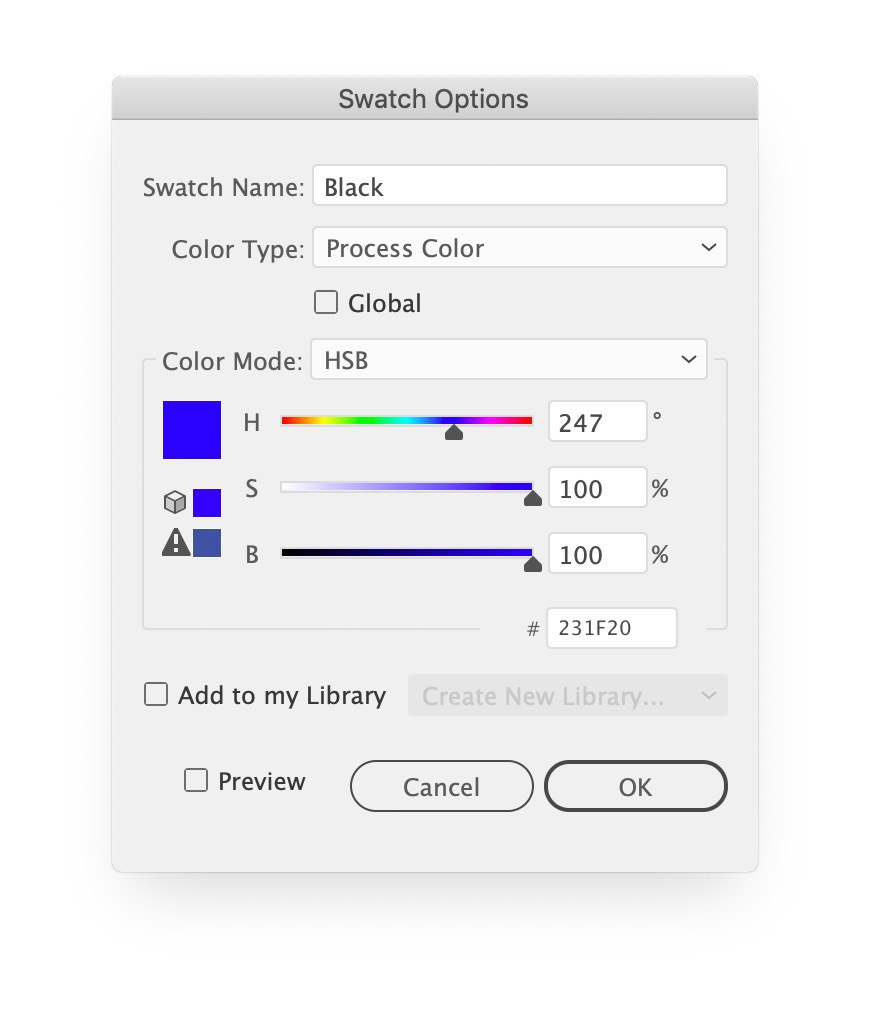The image size is (870, 1020).
Task: Click the Brightness slider handle
Action: [x=533, y=564]
